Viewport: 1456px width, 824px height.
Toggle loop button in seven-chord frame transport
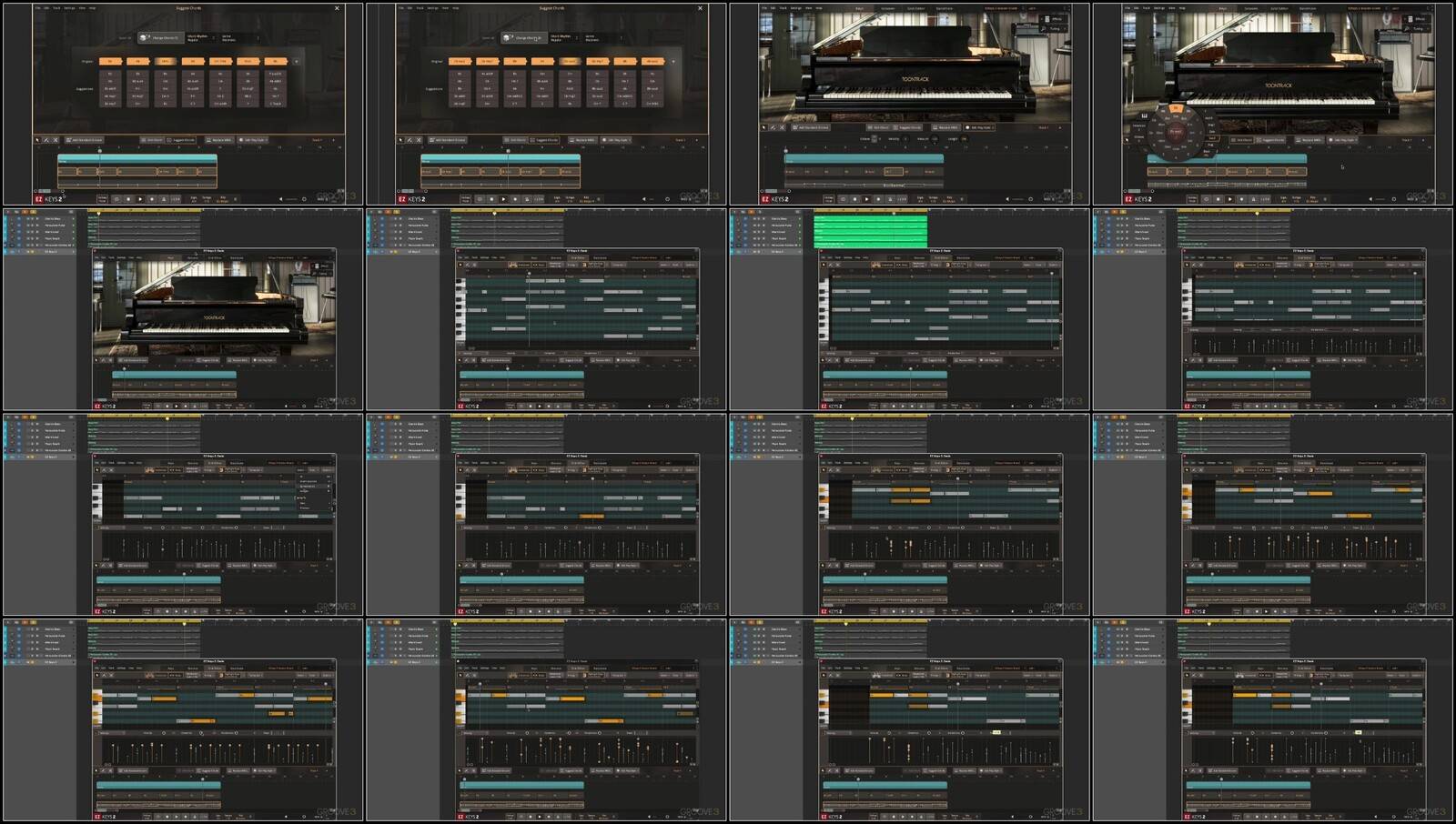coord(116,199)
